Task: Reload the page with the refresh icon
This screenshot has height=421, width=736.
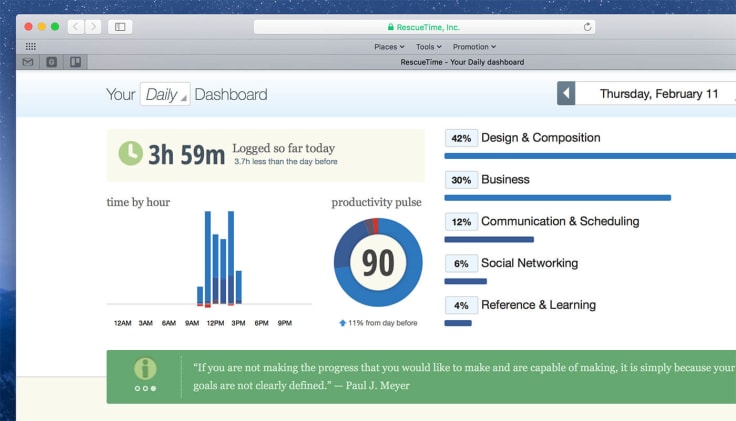Action: 587,27
